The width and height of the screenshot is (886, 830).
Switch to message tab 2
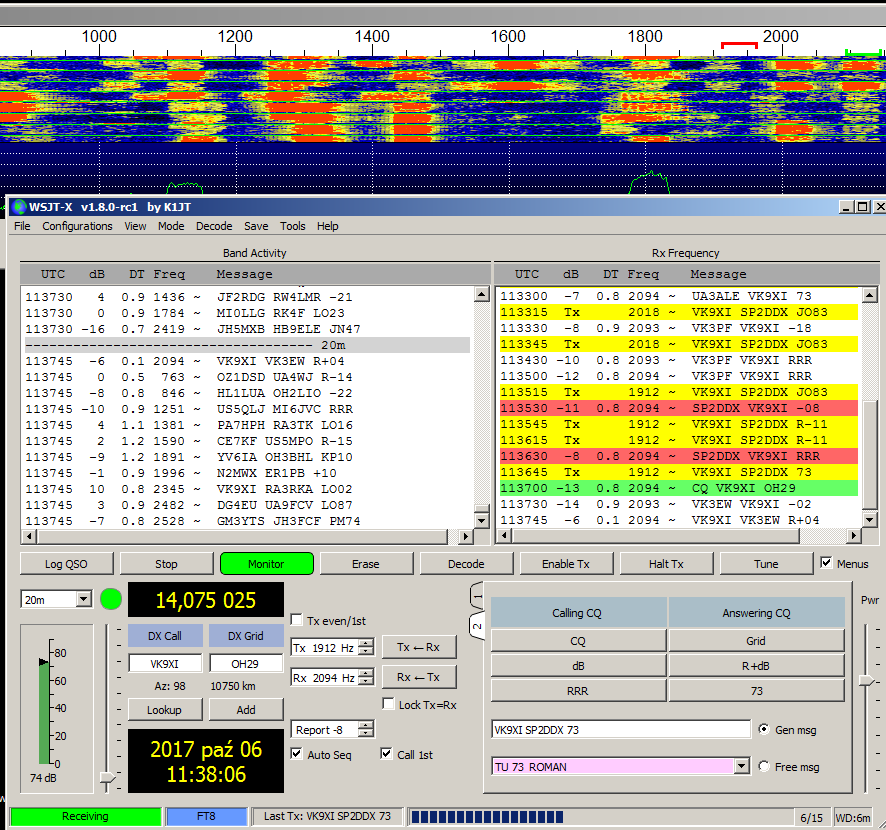[x=477, y=627]
